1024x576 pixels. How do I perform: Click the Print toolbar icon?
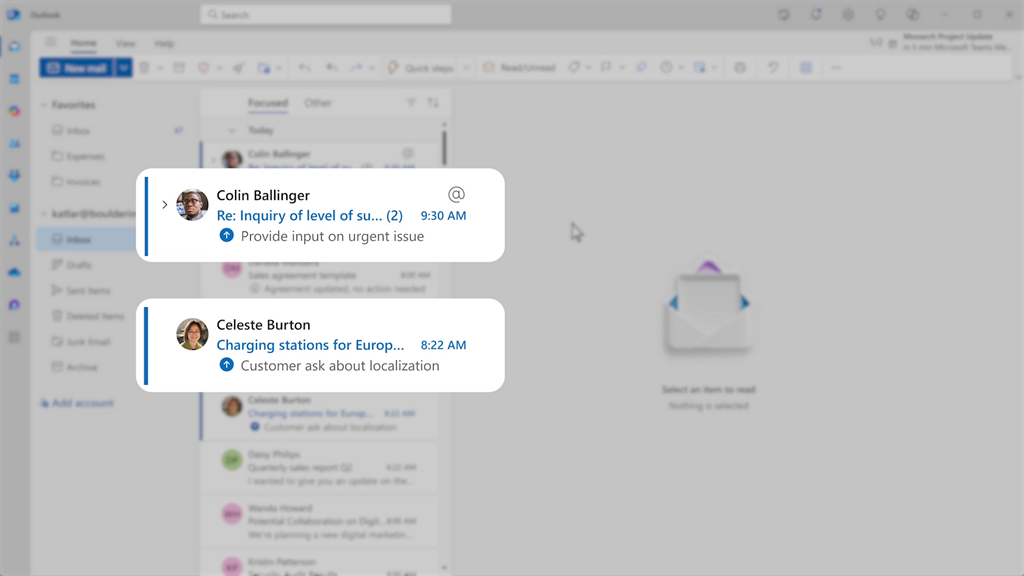pos(740,67)
